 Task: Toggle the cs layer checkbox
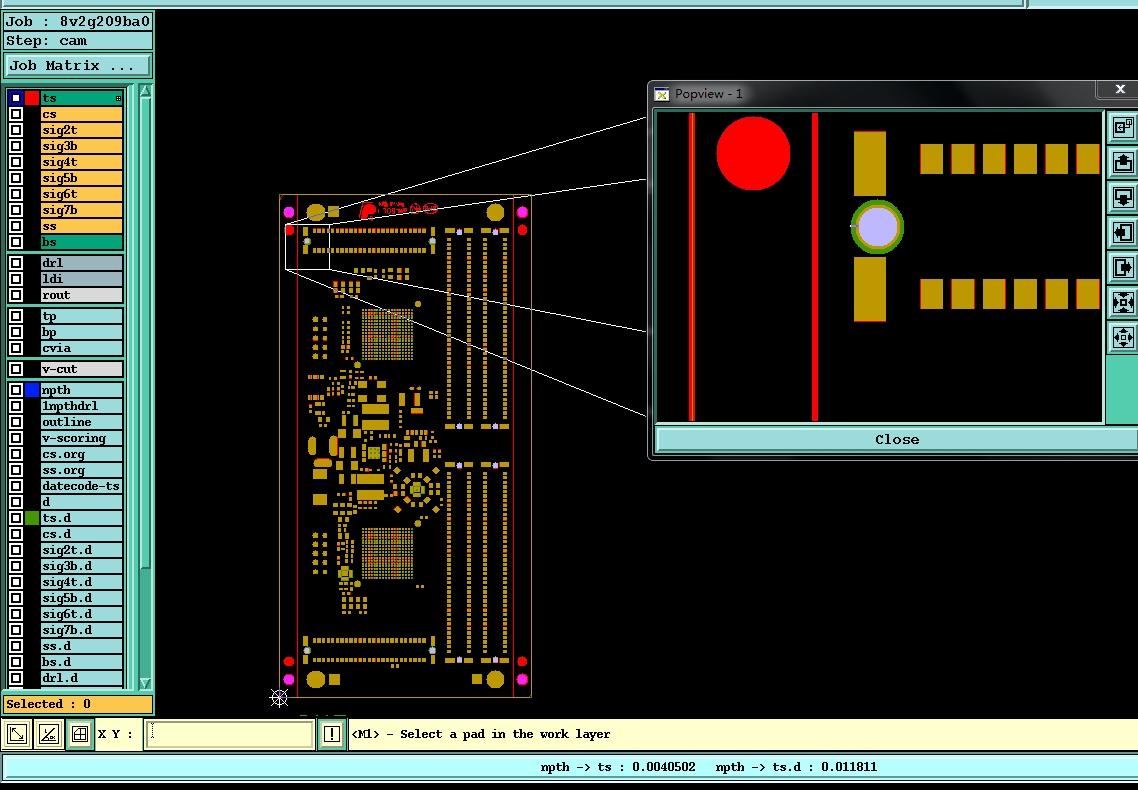(15, 114)
